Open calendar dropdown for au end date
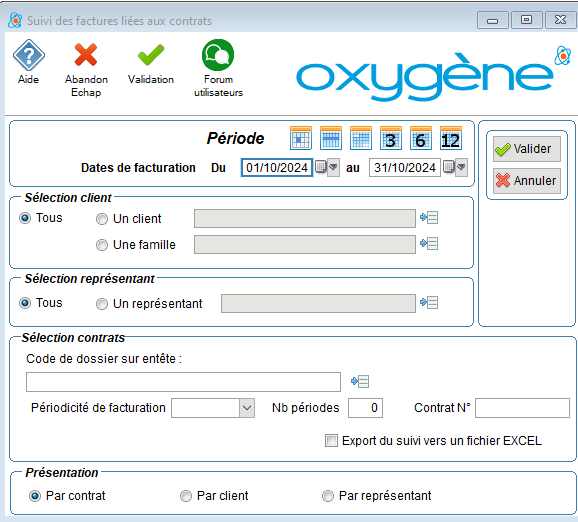The width and height of the screenshot is (578, 522). coord(461,167)
